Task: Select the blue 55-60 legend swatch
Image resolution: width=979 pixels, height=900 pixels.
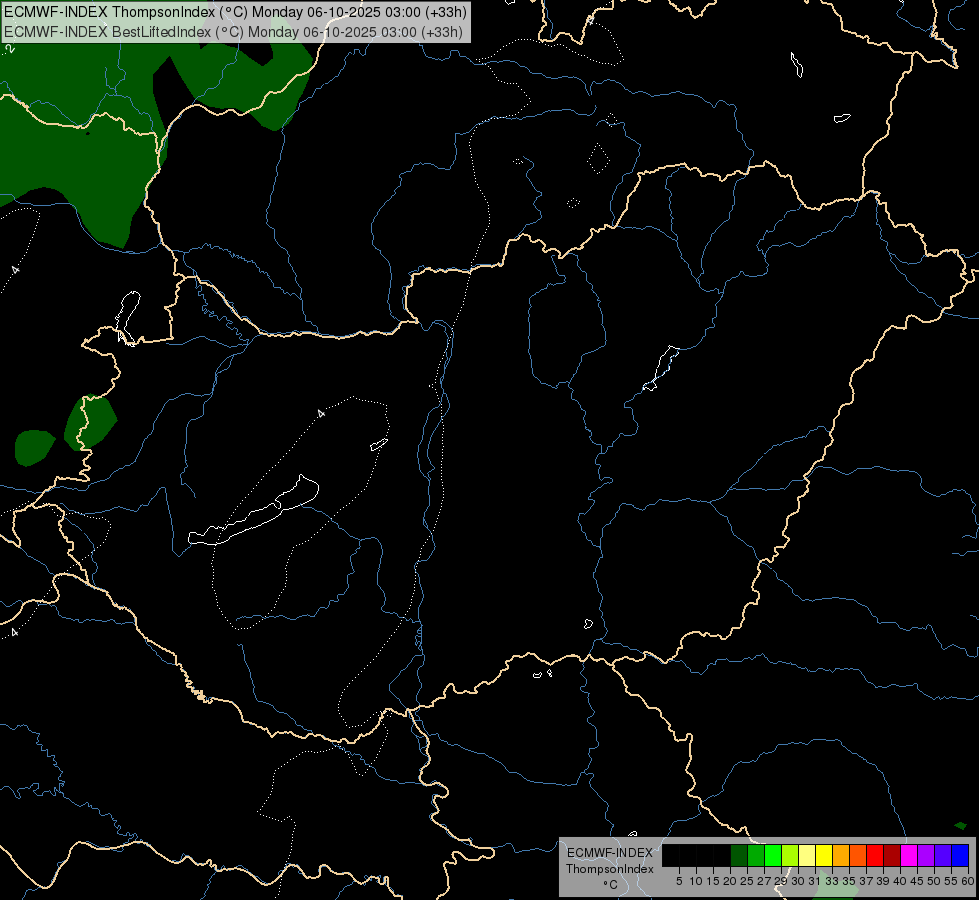Action: (960, 855)
